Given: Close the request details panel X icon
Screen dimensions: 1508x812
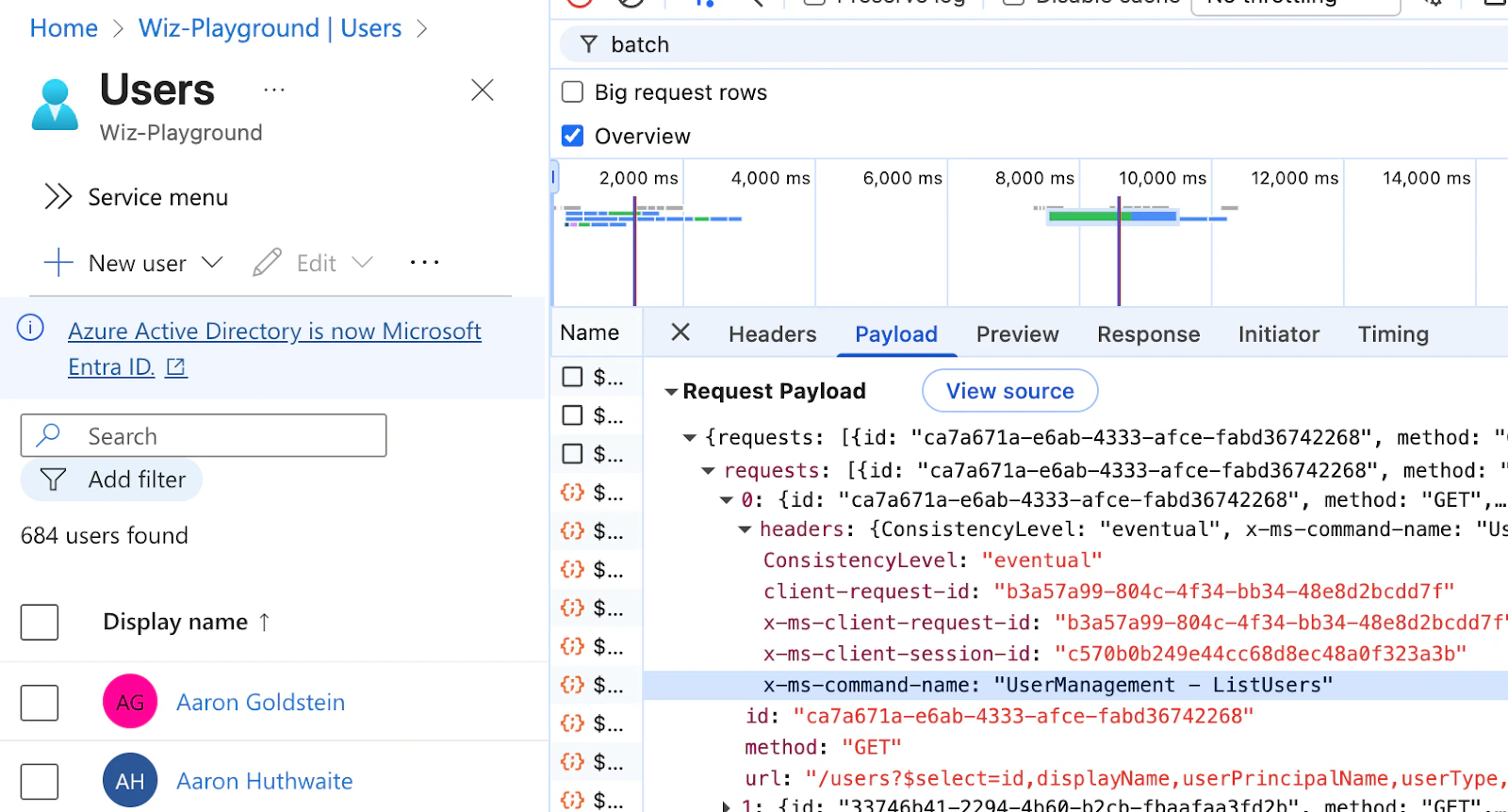Looking at the screenshot, I should 680,333.
